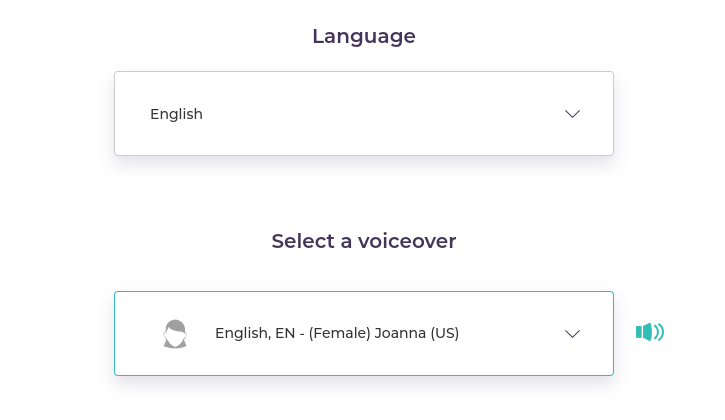The height and width of the screenshot is (420, 725).
Task: Click the 'Language' heading
Action: (364, 36)
